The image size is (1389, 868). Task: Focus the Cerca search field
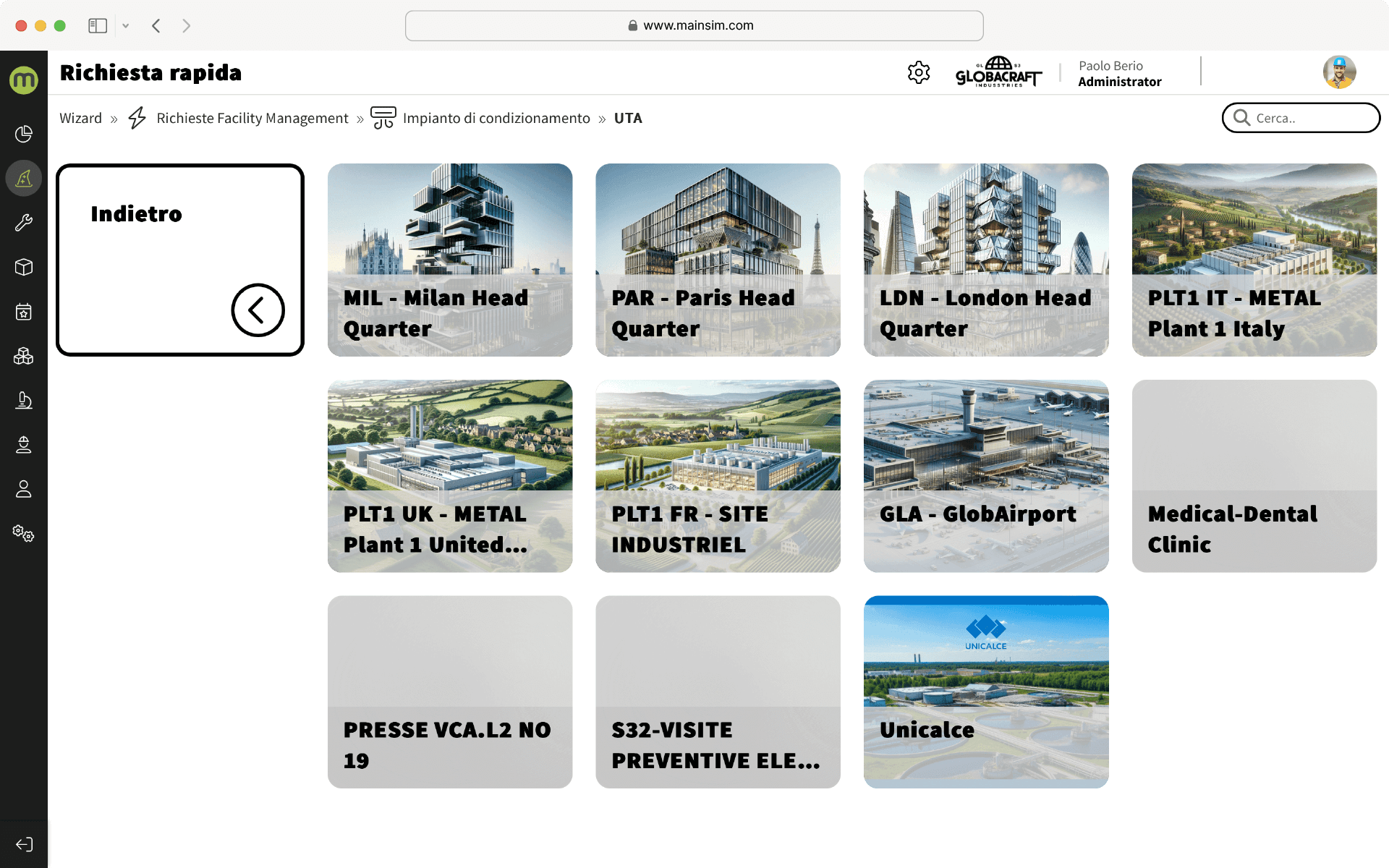(x=1301, y=118)
